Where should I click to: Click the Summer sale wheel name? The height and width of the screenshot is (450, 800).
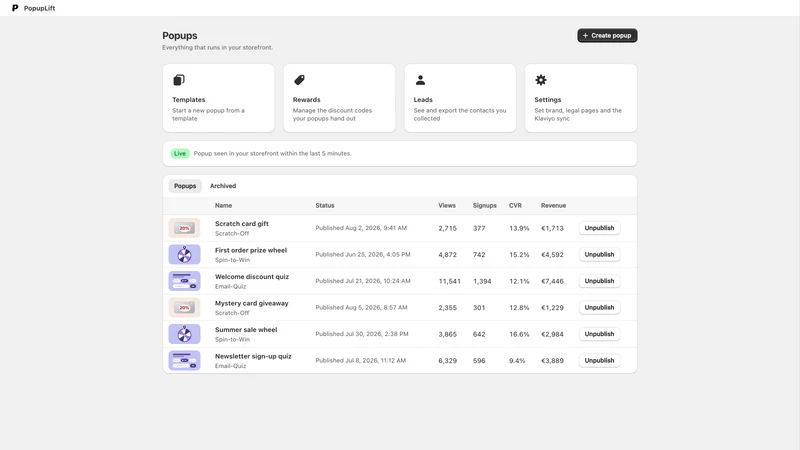(246, 330)
